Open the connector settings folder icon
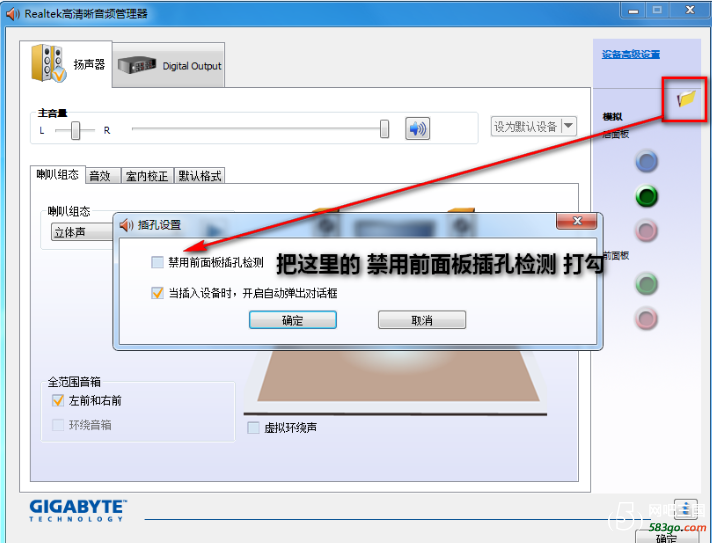This screenshot has width=712, height=543. coord(686,99)
